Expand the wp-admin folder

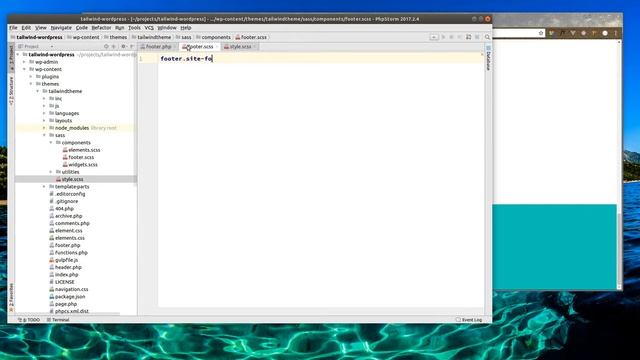click(x=24, y=62)
